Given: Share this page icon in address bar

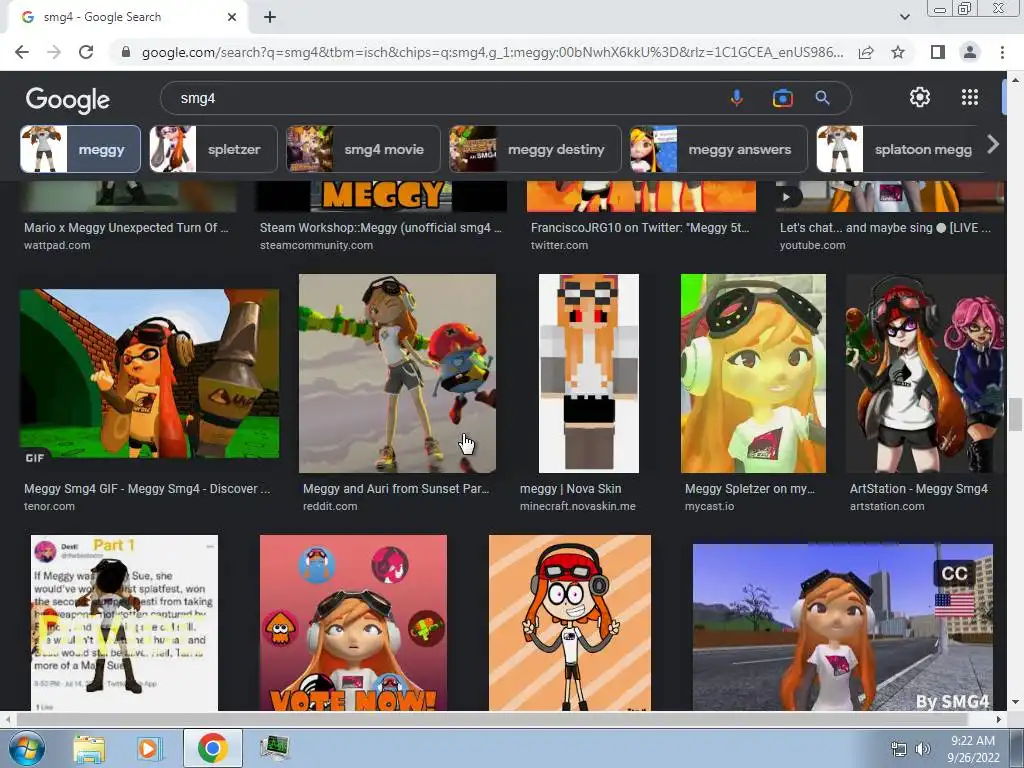Looking at the screenshot, I should click(866, 52).
